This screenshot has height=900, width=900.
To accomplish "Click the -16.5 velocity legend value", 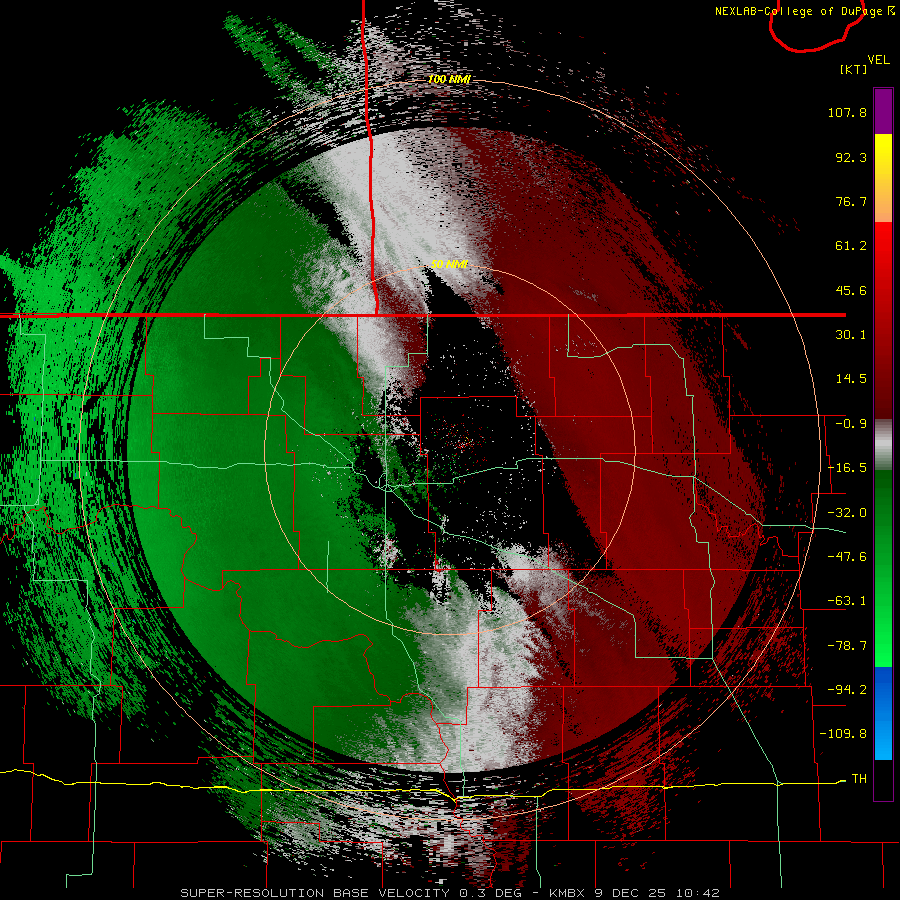I will click(847, 468).
